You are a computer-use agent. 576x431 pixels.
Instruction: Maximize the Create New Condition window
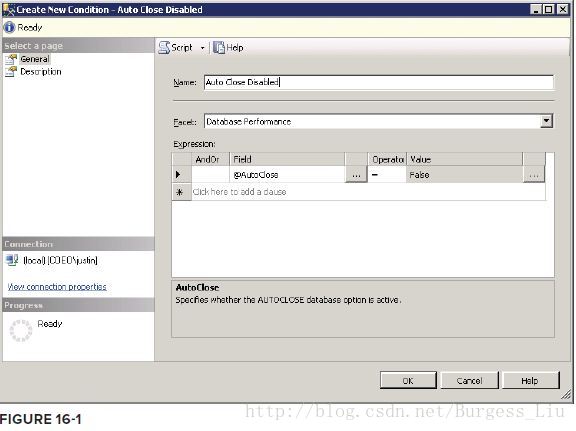(549, 9)
